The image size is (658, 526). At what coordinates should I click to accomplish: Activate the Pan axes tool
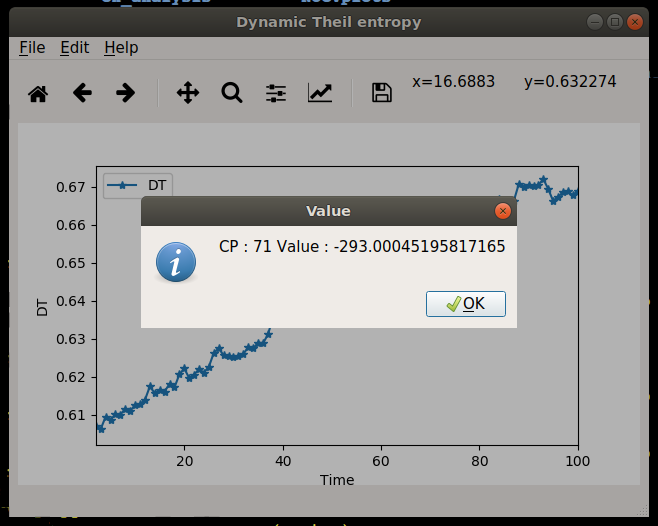188,93
